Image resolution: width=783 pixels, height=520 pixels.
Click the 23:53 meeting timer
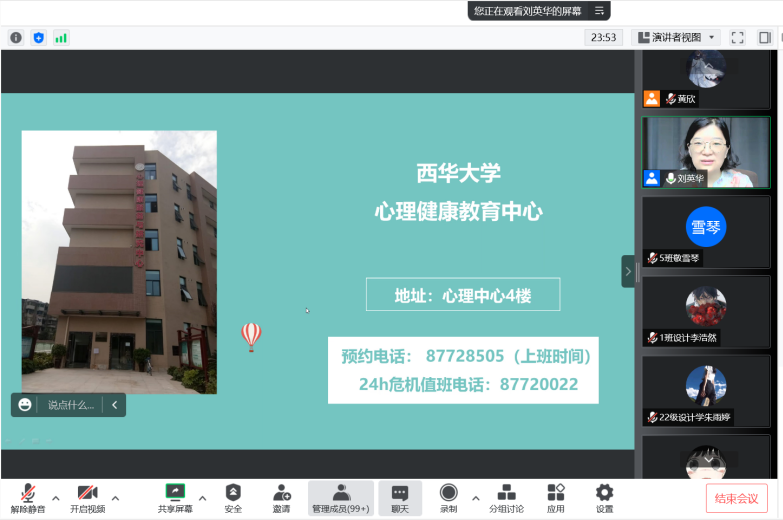[x=603, y=37]
